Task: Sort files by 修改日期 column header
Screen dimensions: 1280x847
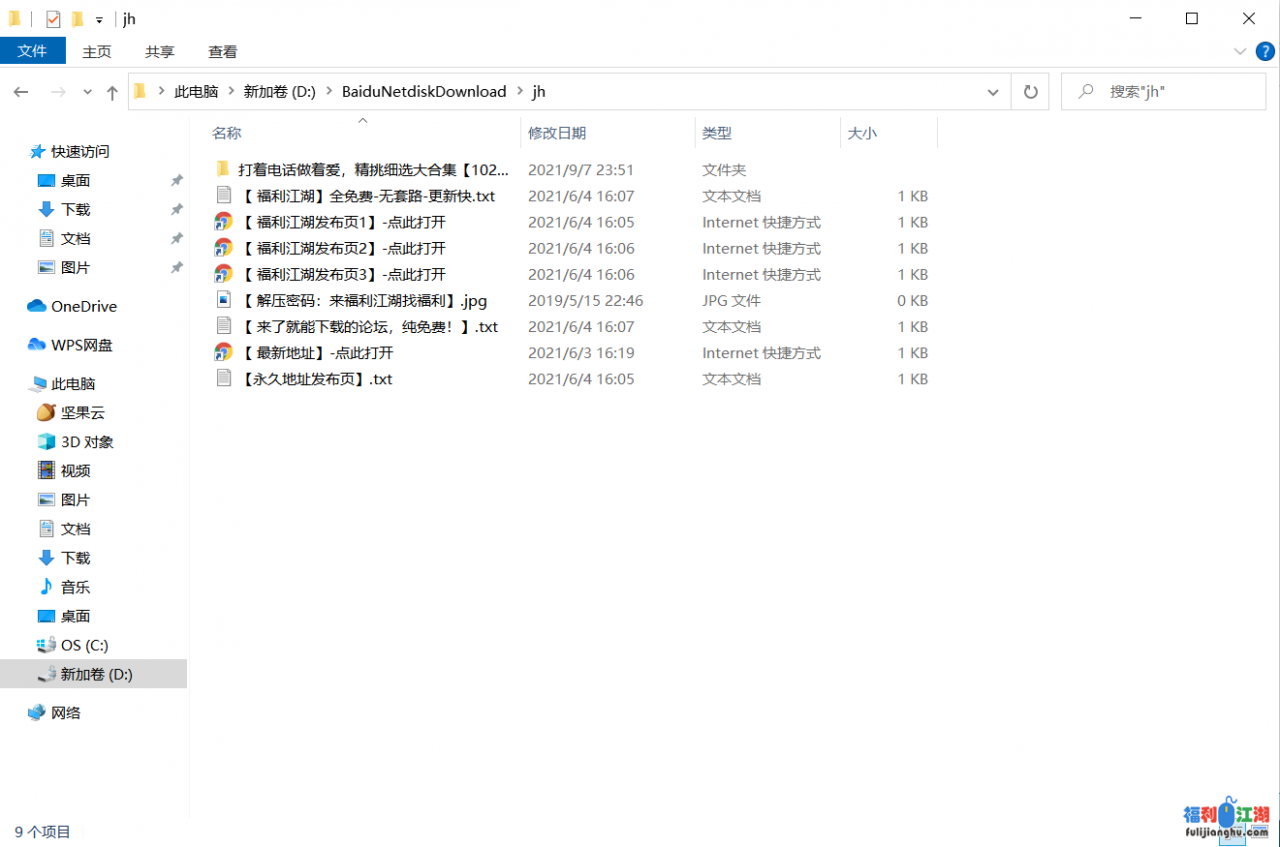Action: pyautogui.click(x=557, y=133)
